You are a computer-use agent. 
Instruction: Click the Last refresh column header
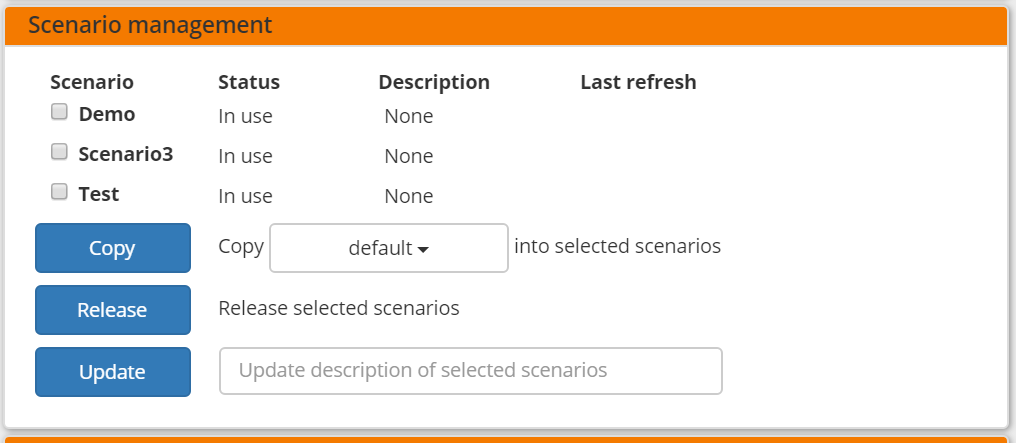point(638,82)
